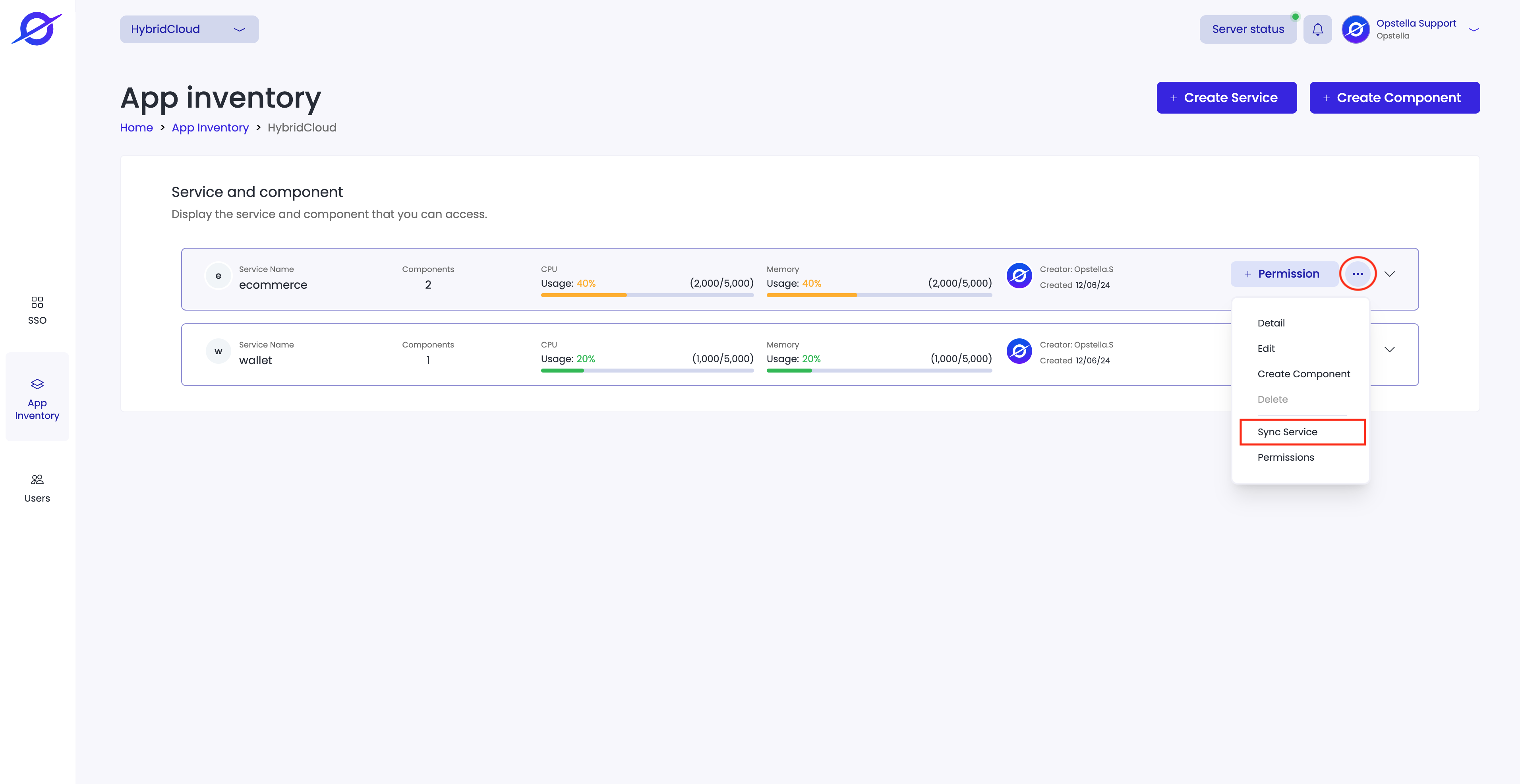Click the ecommerce components count 2
This screenshot has height=784, width=1520.
pyautogui.click(x=428, y=285)
